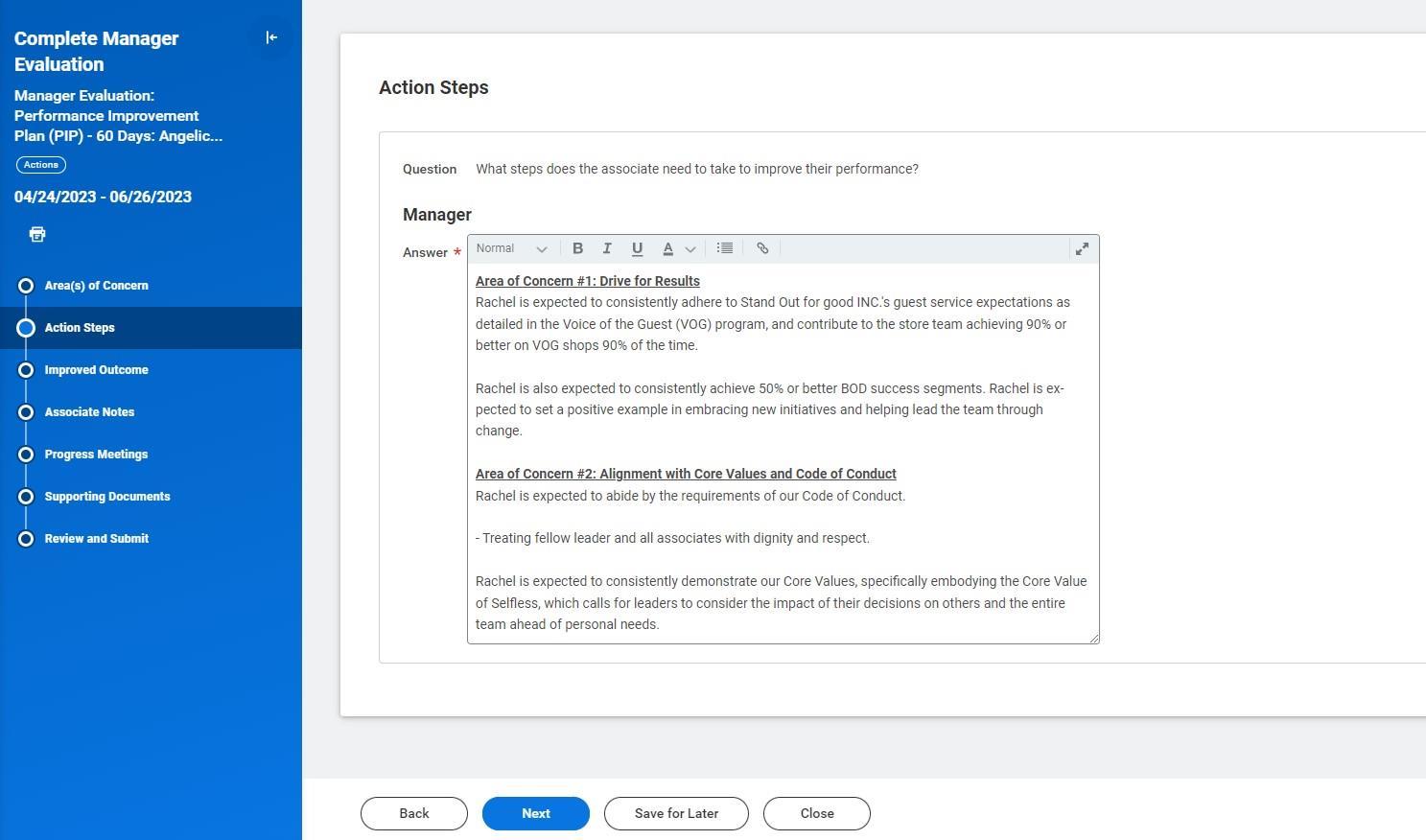Screen dimensions: 1426x840
Task: Toggle underline formatting in editor toolbar
Action: (x=637, y=248)
